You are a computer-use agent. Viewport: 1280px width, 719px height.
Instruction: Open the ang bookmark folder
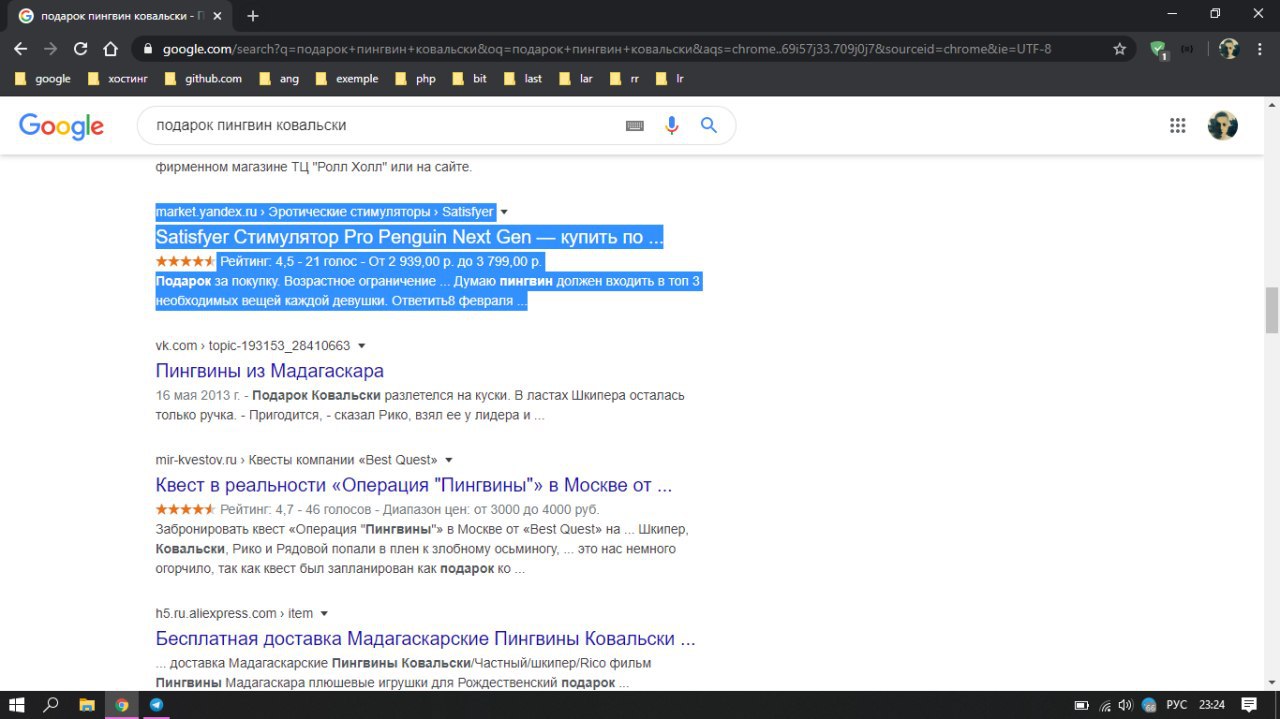click(279, 78)
